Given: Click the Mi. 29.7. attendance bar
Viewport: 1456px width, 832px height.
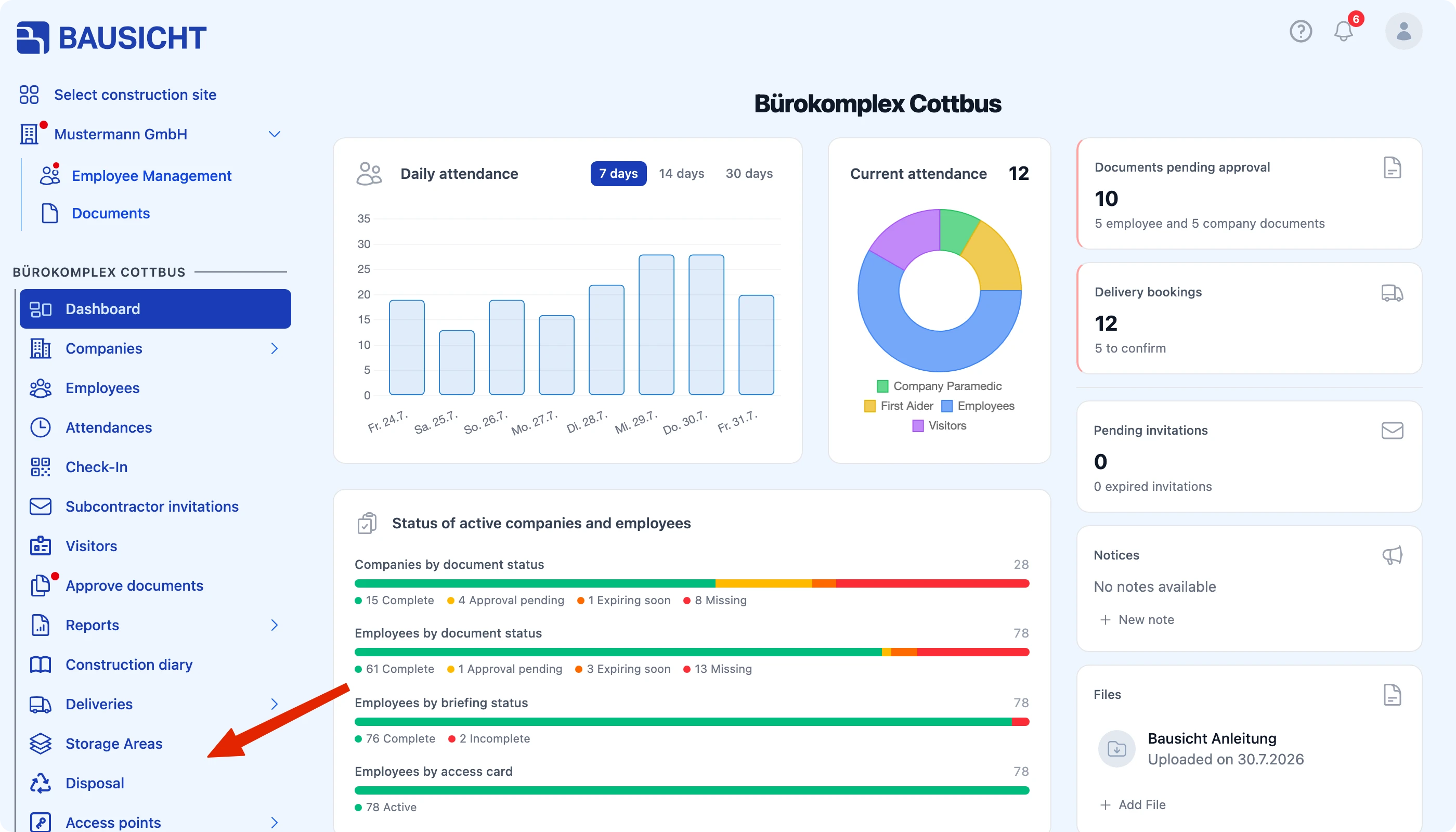Looking at the screenshot, I should click(656, 325).
